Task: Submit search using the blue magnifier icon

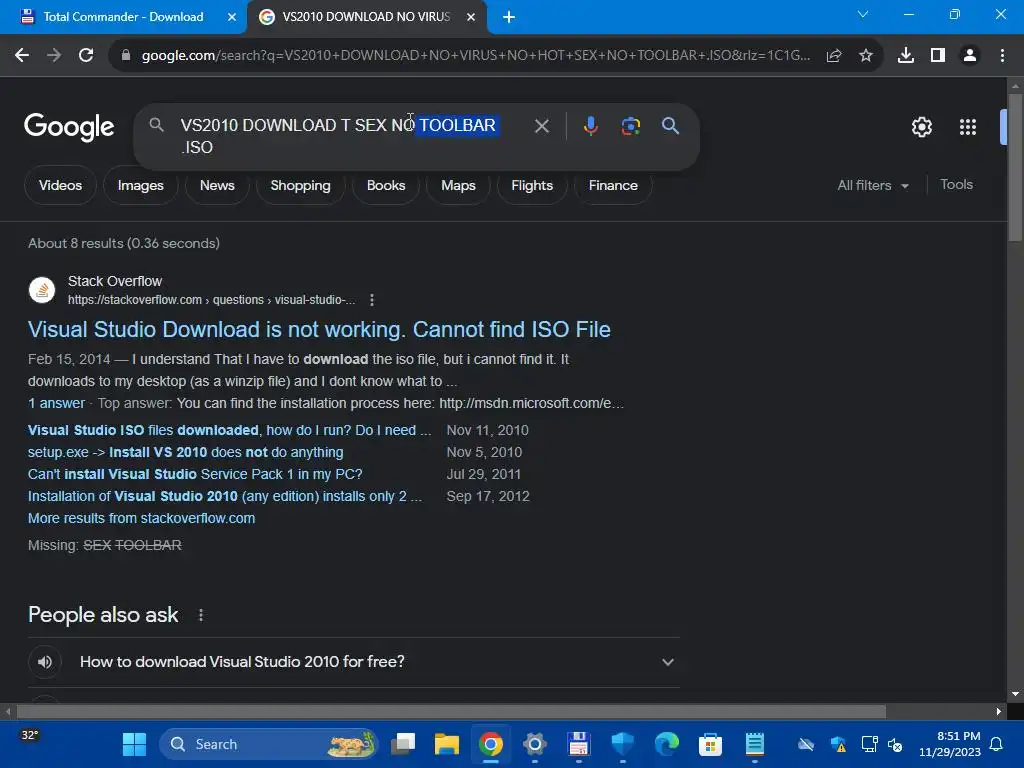Action: (x=670, y=126)
